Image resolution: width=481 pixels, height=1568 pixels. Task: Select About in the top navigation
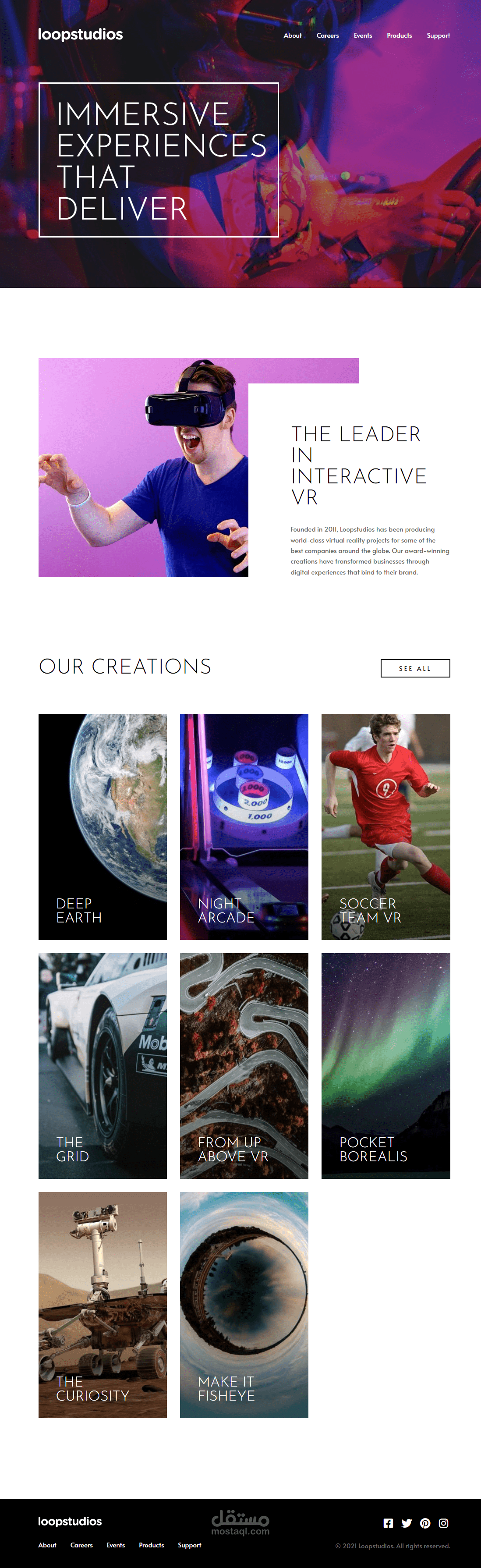pos(293,35)
